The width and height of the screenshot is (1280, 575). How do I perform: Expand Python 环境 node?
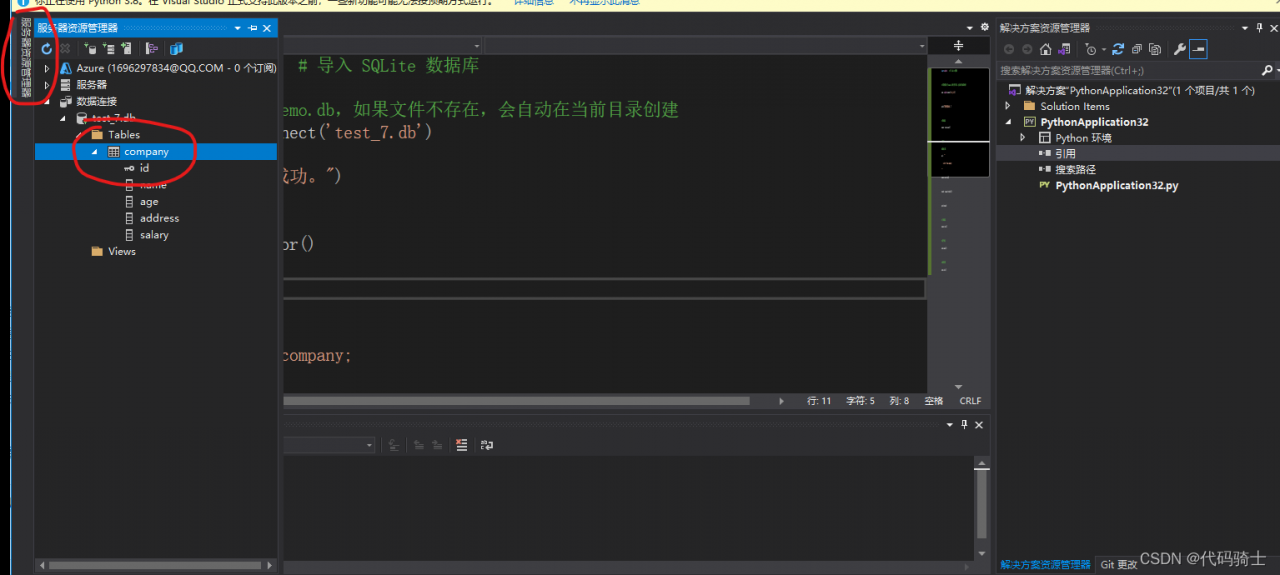pyautogui.click(x=1023, y=138)
